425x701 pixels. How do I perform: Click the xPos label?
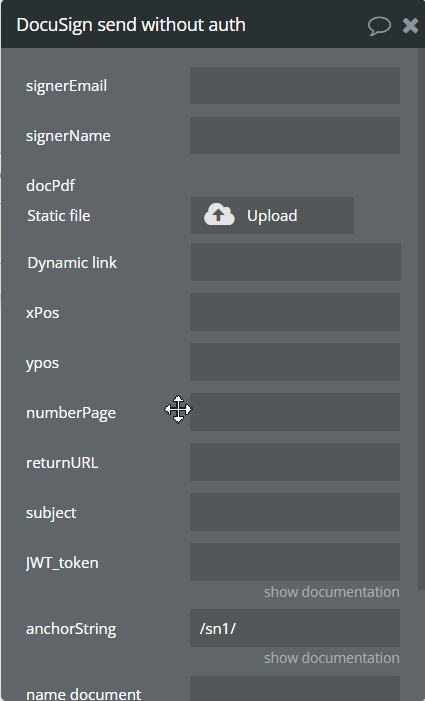click(x=42, y=312)
